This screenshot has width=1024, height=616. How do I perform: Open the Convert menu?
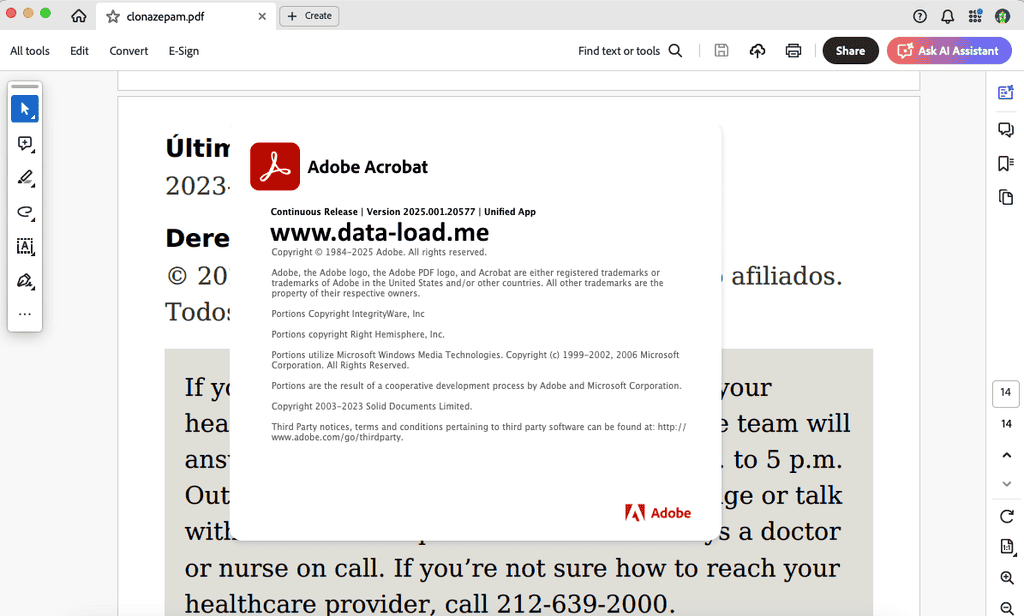pos(129,51)
